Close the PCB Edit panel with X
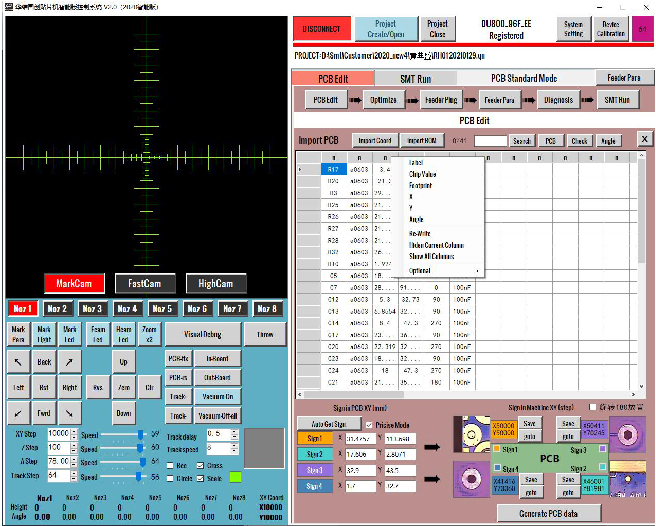This screenshot has height=526, width=656. point(643,140)
